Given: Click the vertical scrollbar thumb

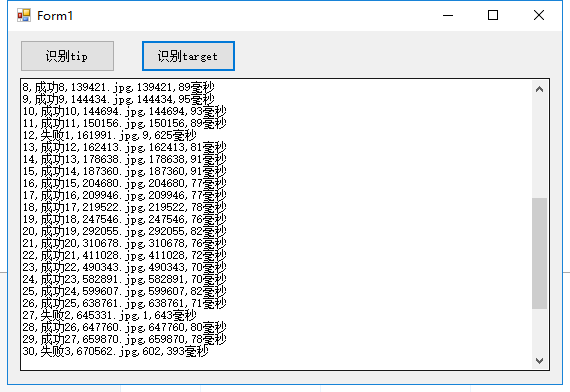Looking at the screenshot, I should [x=539, y=253].
